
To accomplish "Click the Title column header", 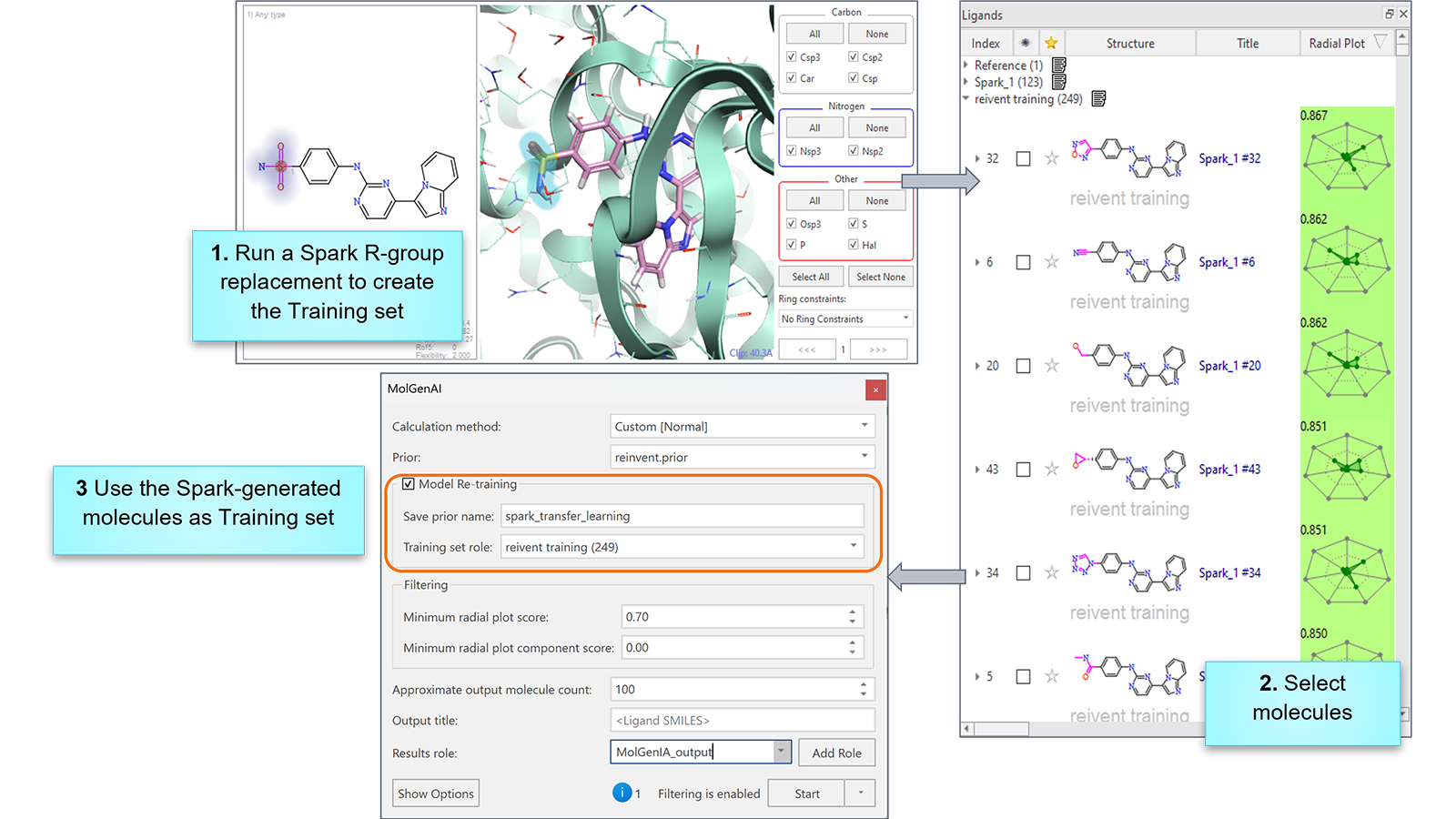I will tap(1247, 43).
